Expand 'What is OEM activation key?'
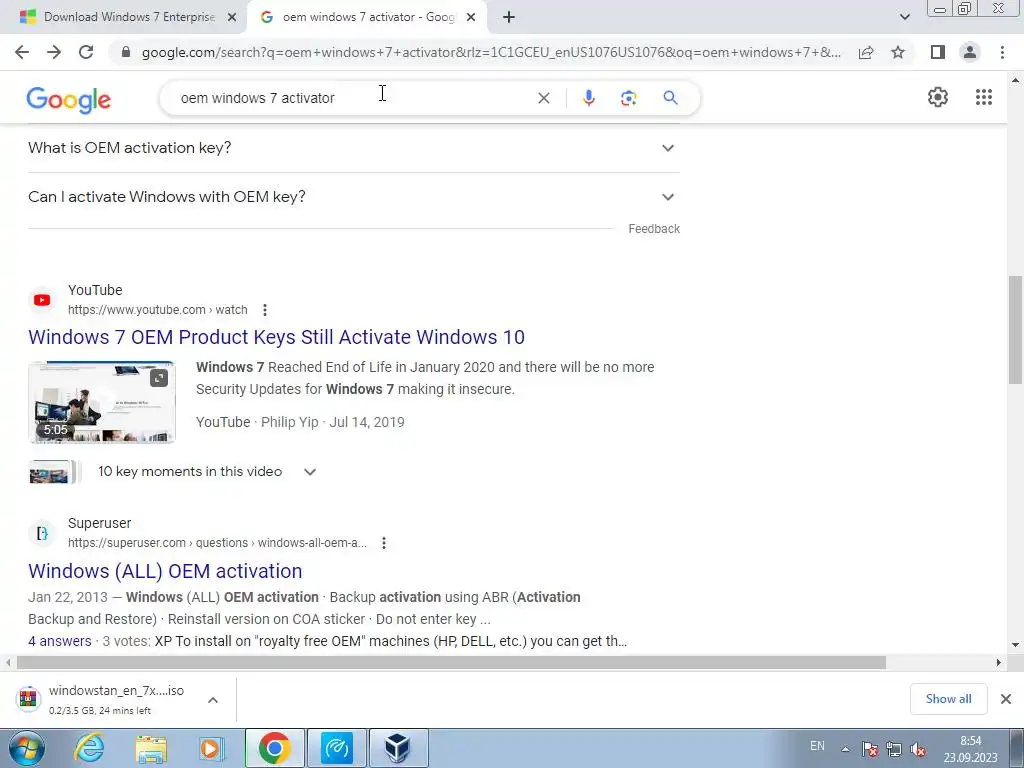Viewport: 1024px width, 768px height. click(x=353, y=148)
